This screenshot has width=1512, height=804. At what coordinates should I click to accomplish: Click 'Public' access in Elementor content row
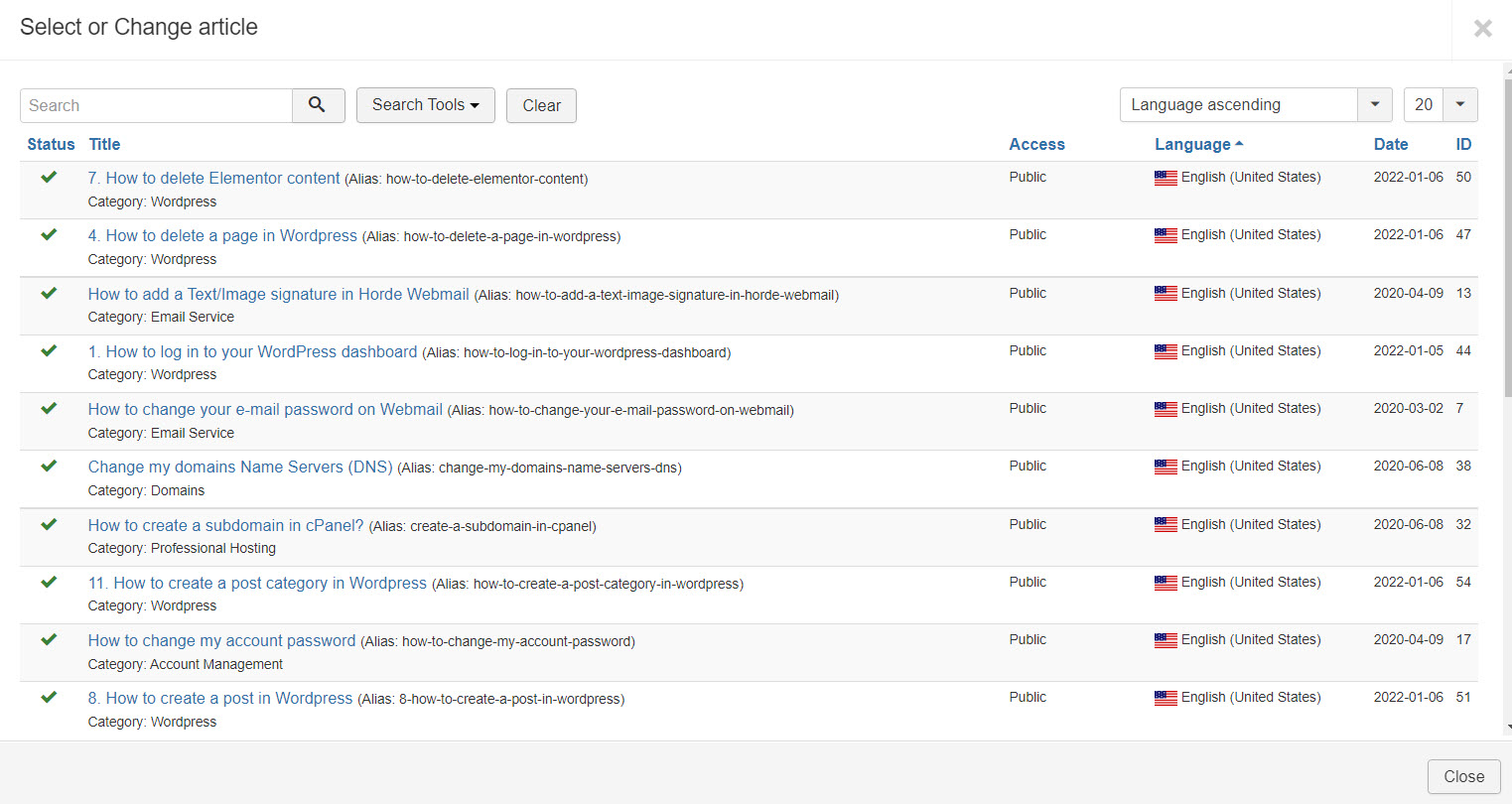[1028, 177]
